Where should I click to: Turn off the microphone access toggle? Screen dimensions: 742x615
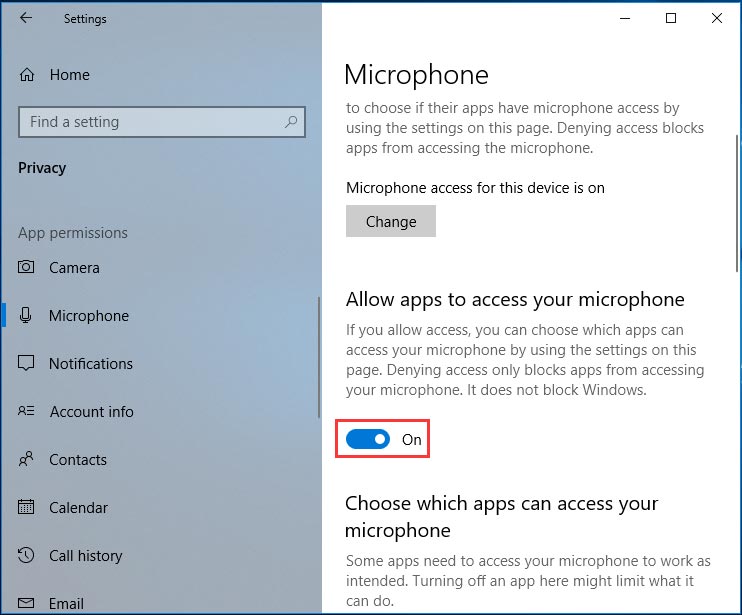[368, 439]
